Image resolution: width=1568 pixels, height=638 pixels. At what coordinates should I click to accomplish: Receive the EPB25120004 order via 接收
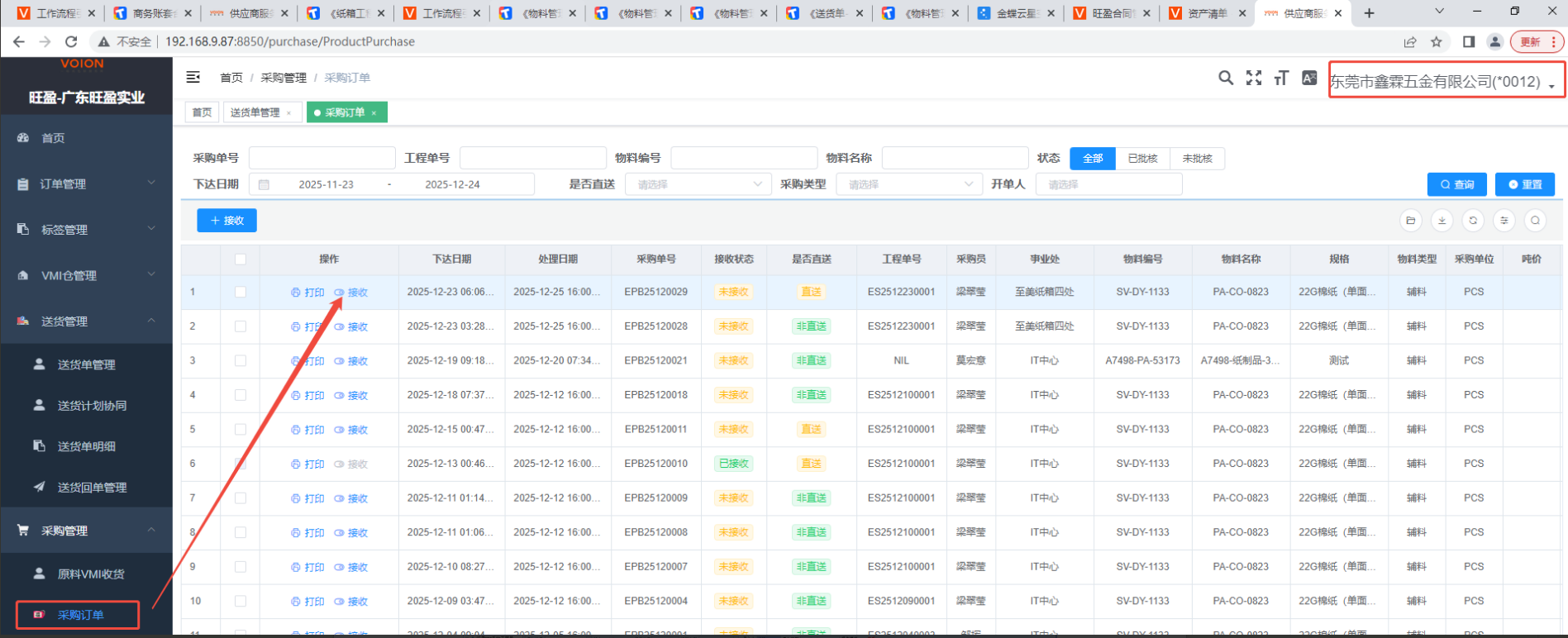point(351,601)
